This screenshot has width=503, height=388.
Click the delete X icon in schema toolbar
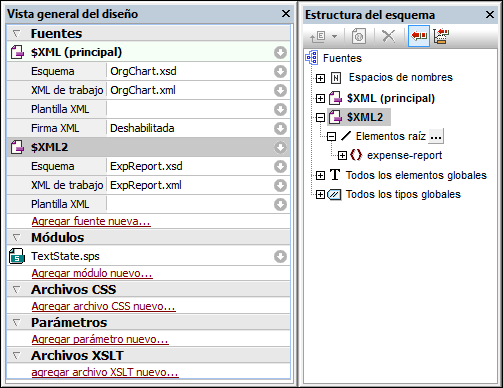point(388,36)
